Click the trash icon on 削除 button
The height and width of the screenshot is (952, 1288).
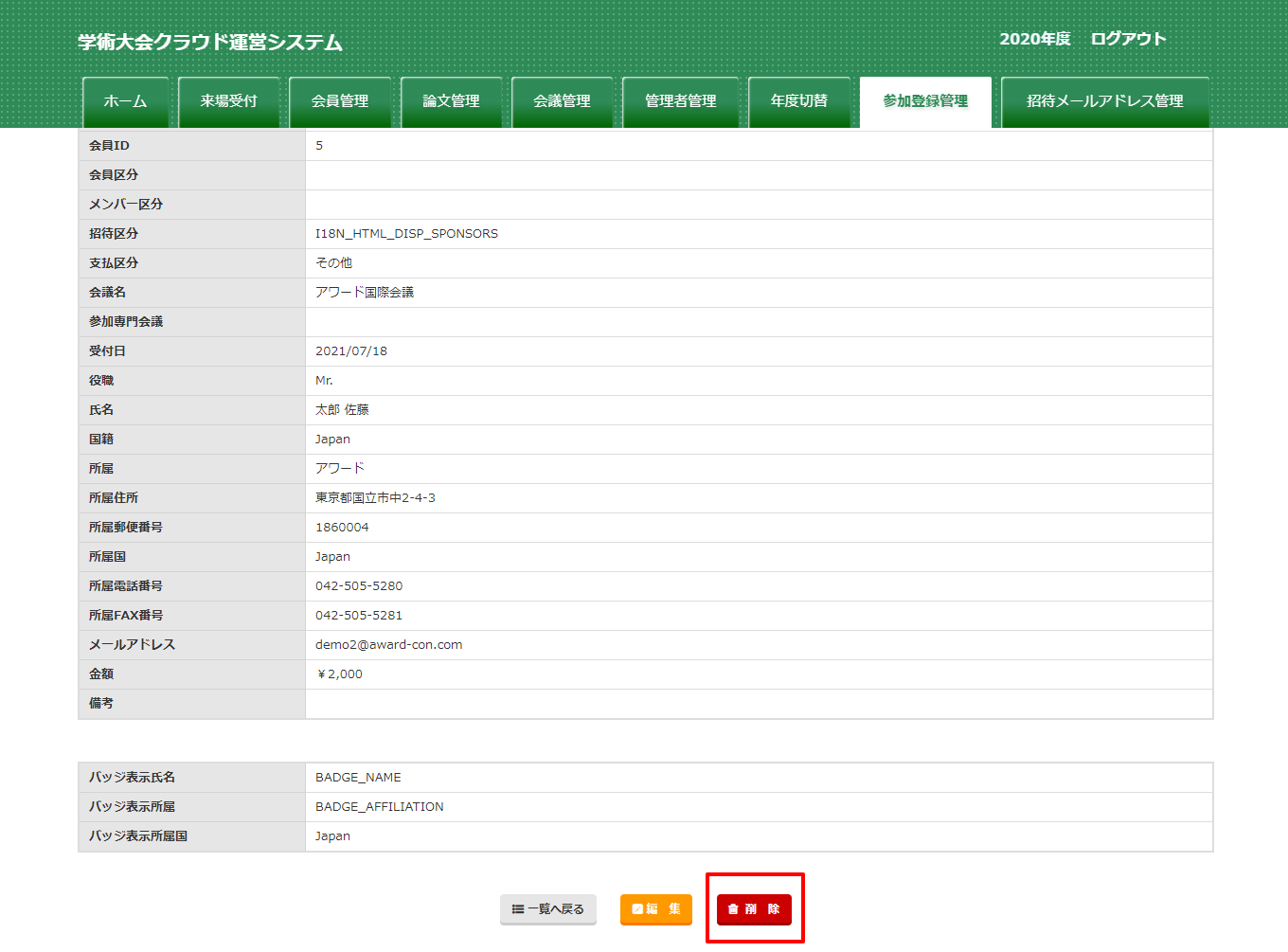point(733,909)
